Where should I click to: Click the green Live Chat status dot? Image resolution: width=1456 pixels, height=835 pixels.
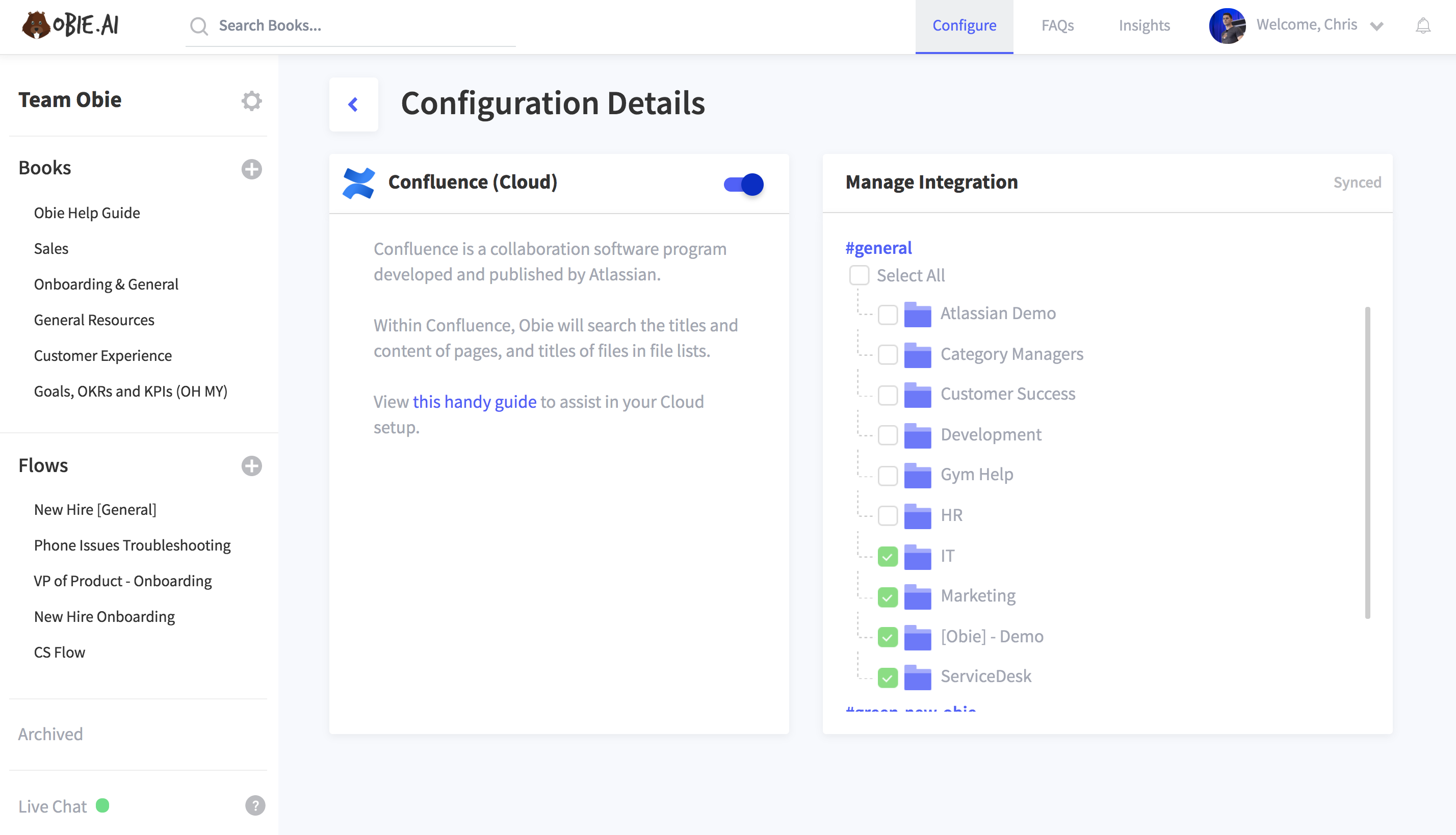[102, 805]
